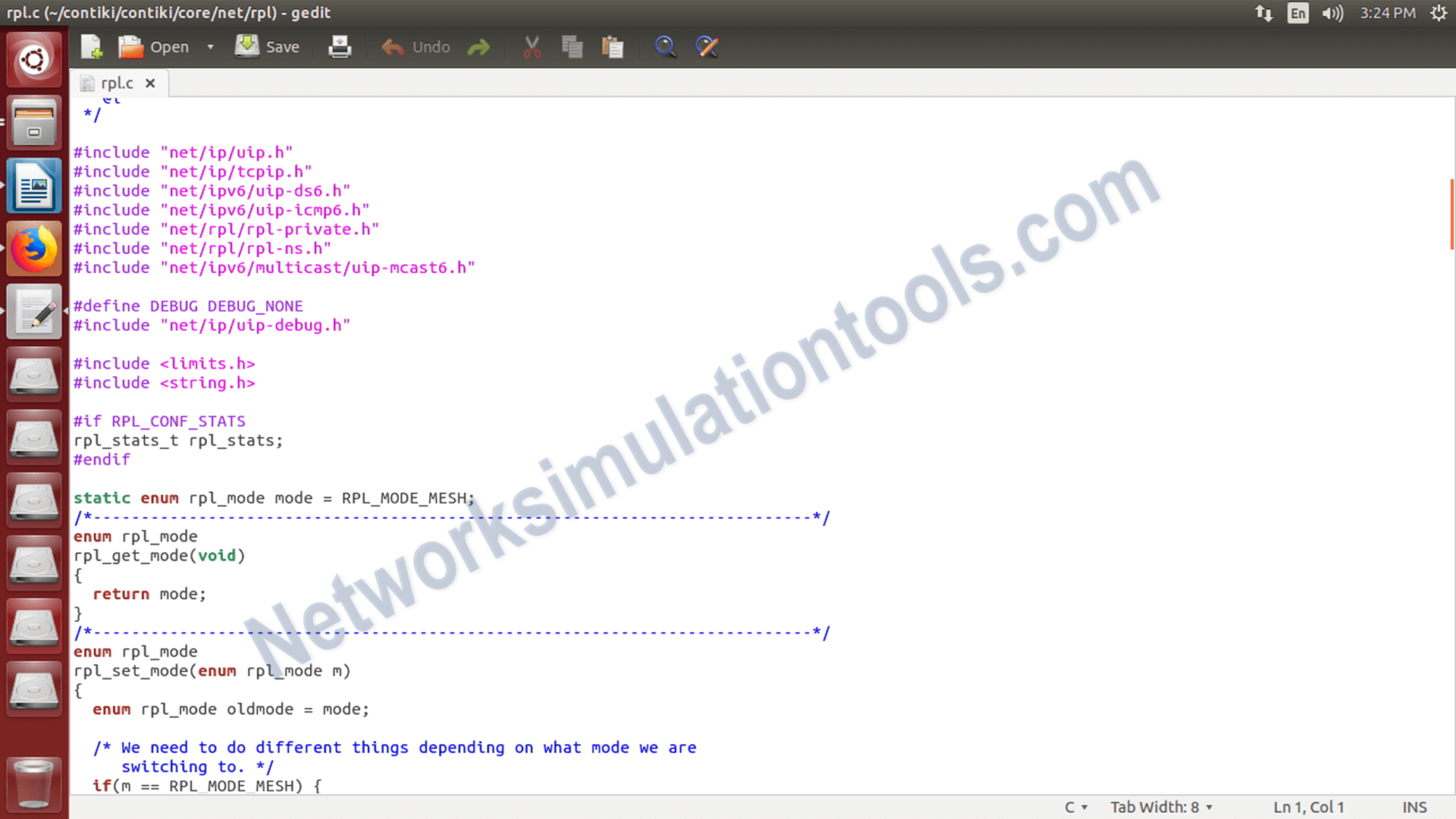Toggle the INS insert mode indicator
Viewport: 1456px width, 819px height.
pos(1414,807)
